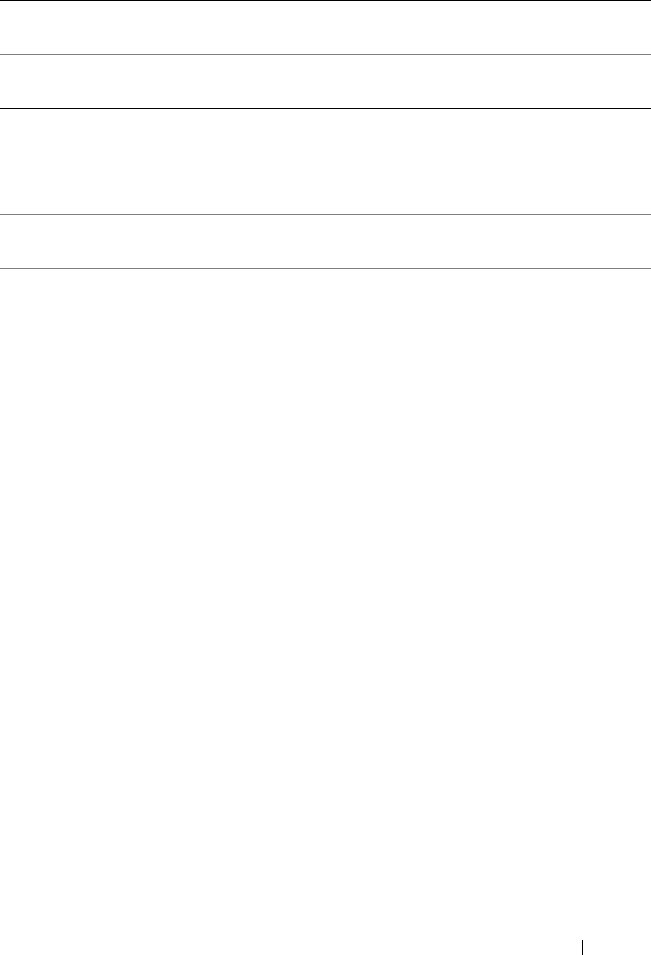Click the left end of the fourth row
The height and width of the screenshot is (955, 651).
[x=12, y=241]
